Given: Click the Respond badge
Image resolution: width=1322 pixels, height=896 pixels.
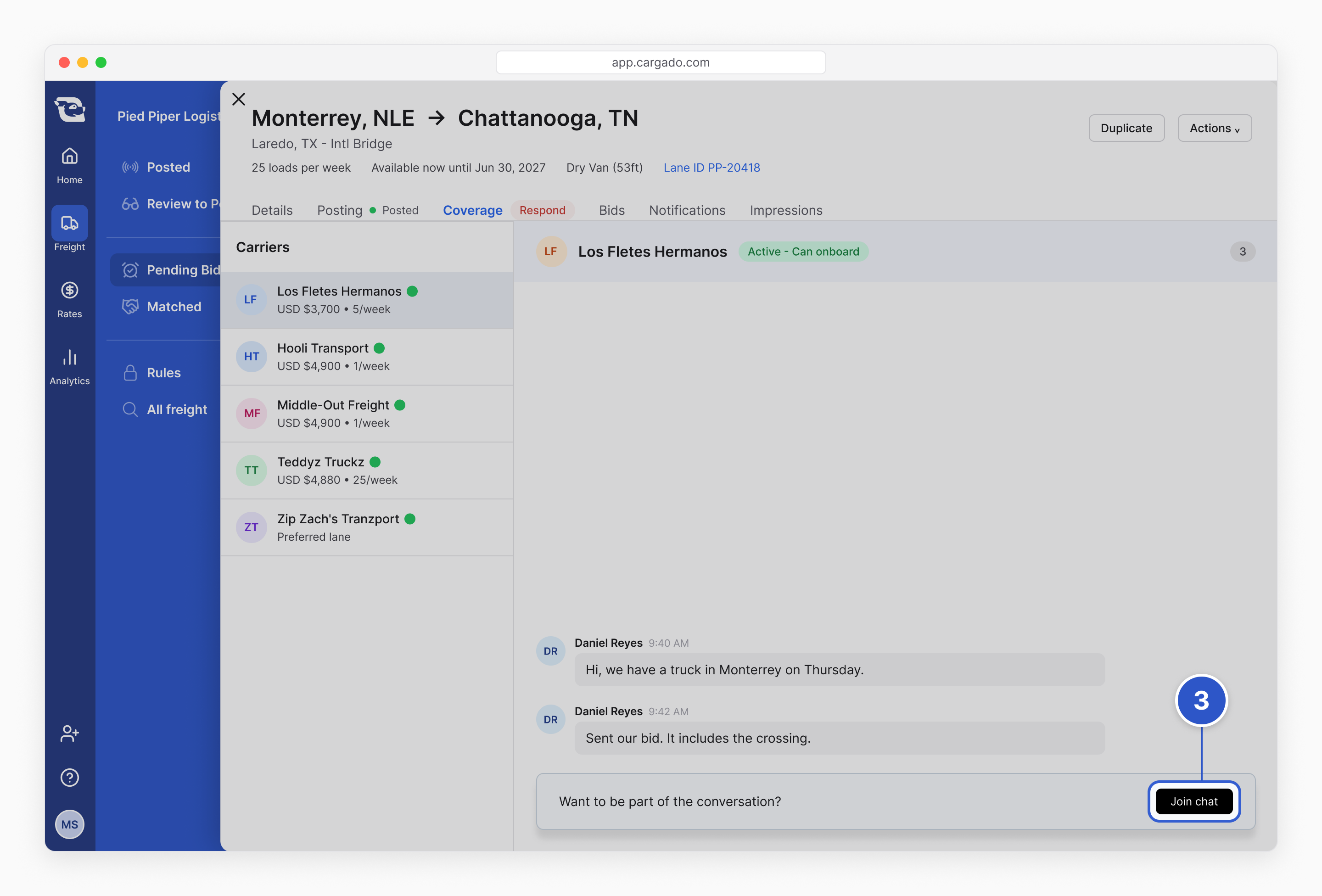Looking at the screenshot, I should [x=543, y=211].
